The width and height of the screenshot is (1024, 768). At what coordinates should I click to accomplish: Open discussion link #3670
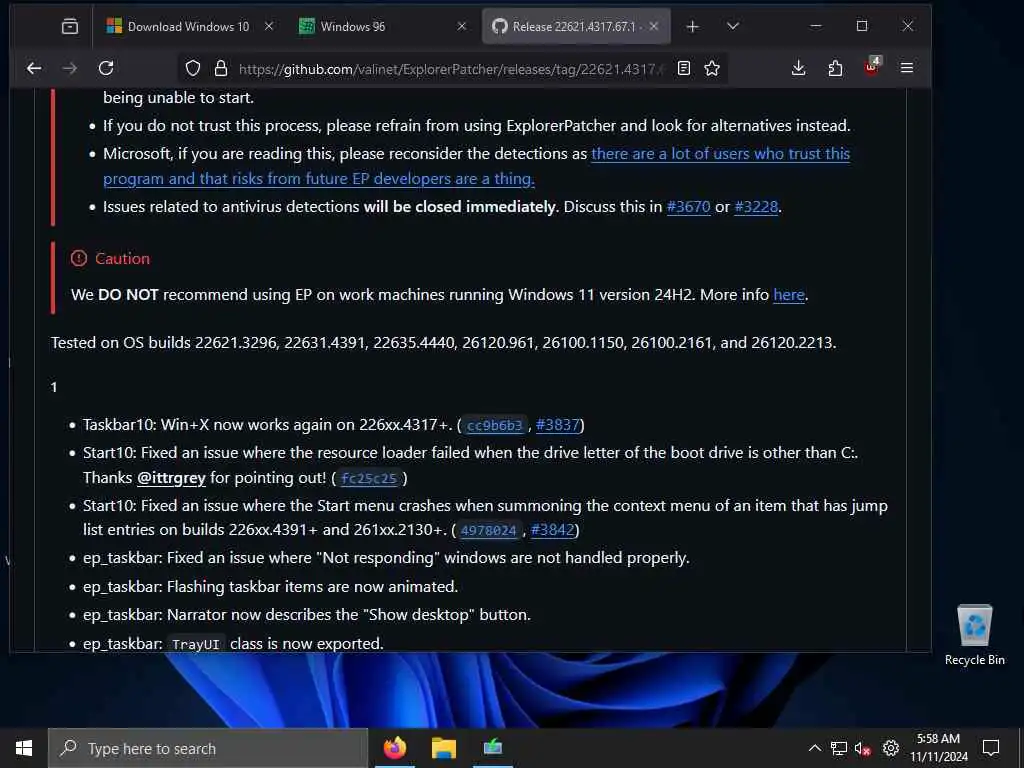[x=688, y=207]
